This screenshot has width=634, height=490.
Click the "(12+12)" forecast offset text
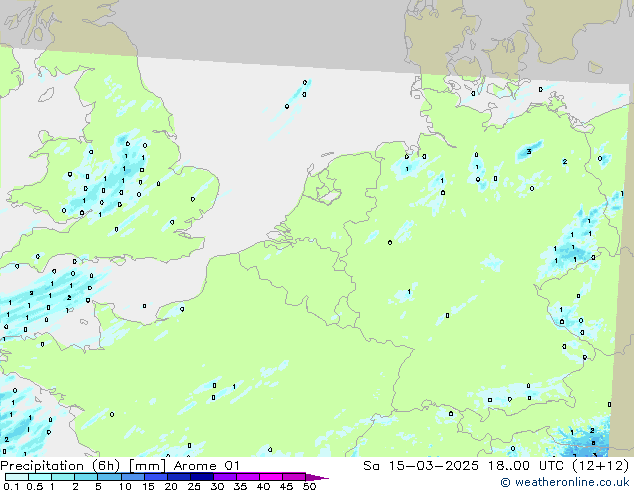tap(601, 466)
